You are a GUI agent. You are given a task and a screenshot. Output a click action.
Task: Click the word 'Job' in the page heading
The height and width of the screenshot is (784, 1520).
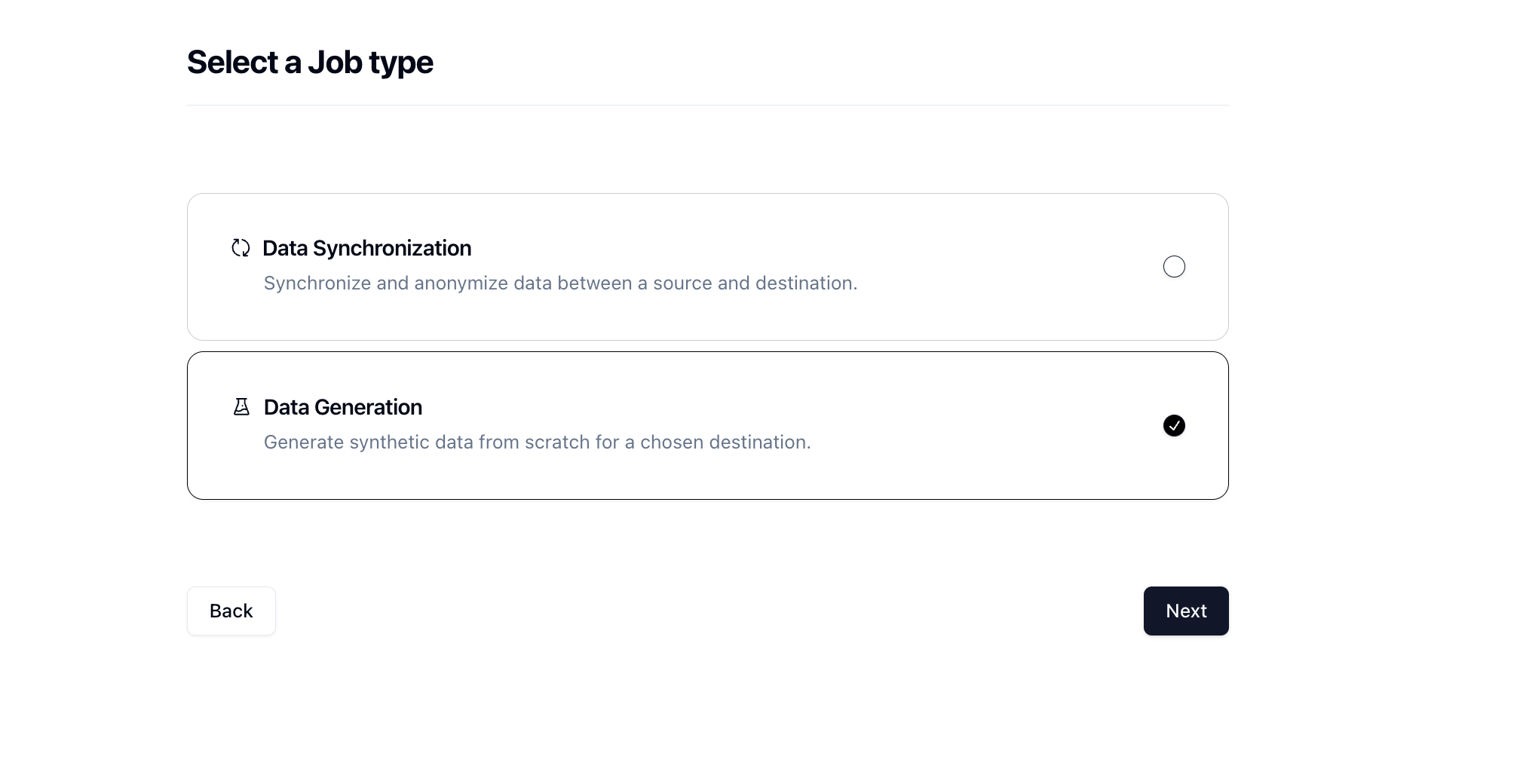click(x=335, y=62)
